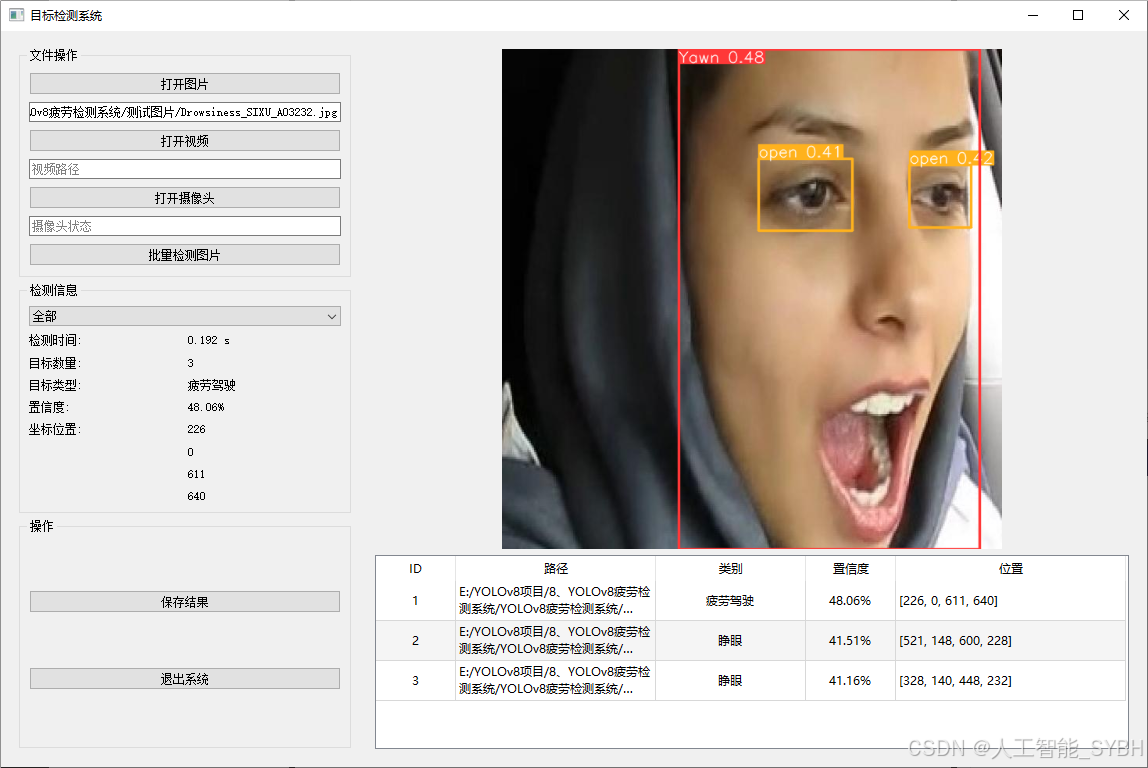This screenshot has height=768, width=1148.
Task: Click the 保存结果 button
Action: 184,602
